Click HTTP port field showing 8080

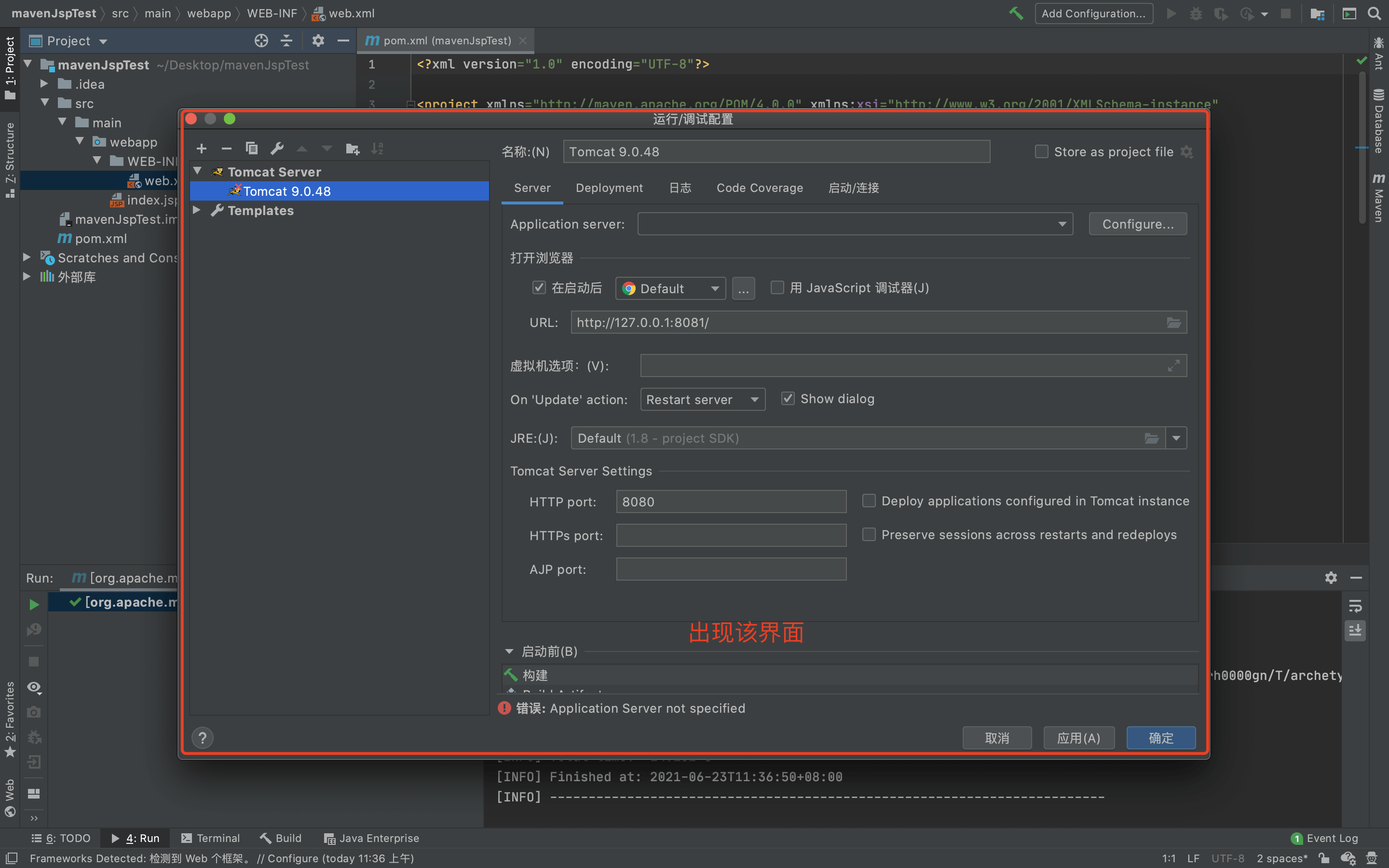click(731, 502)
